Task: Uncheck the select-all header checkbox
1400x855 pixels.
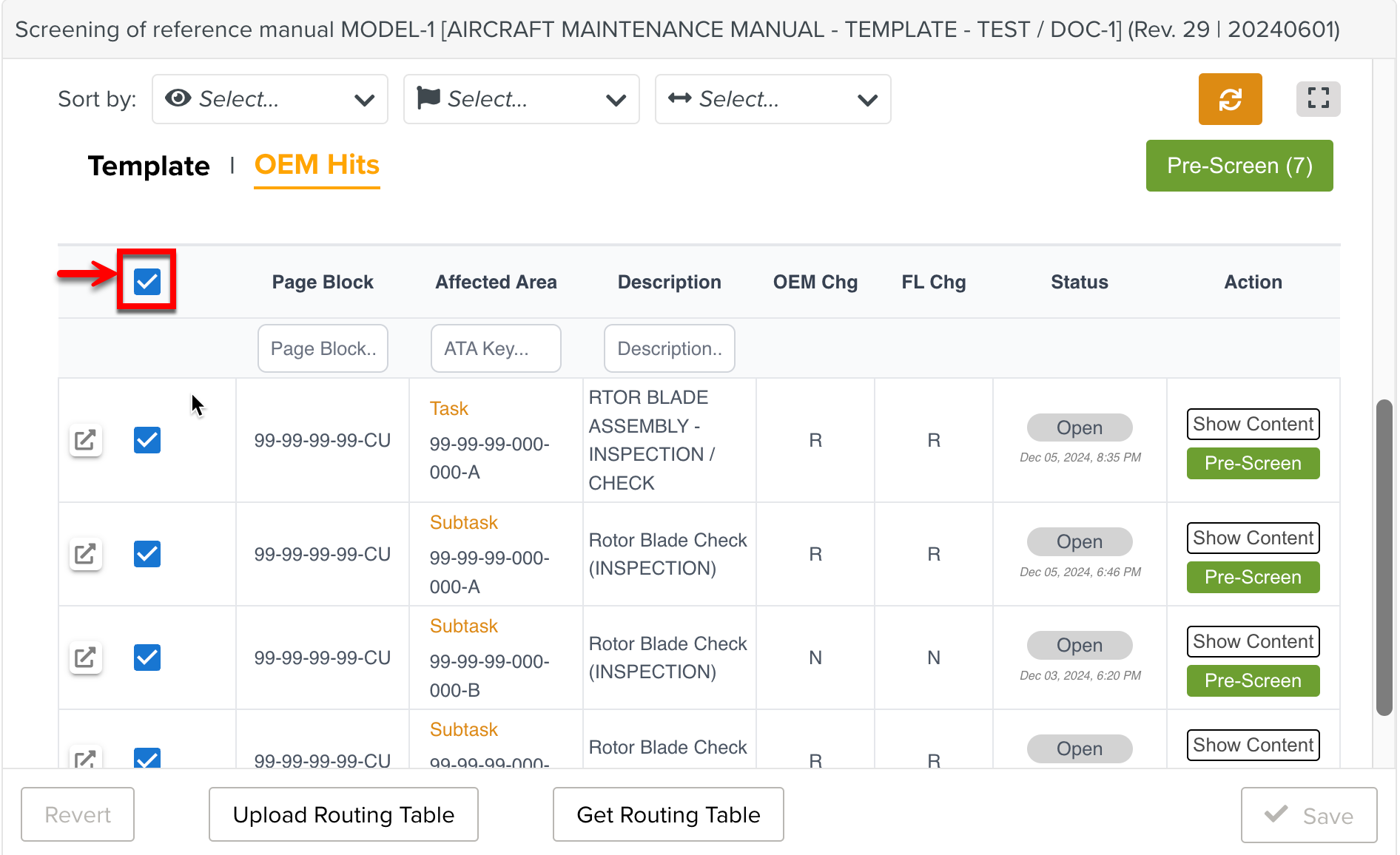Action: 147,282
